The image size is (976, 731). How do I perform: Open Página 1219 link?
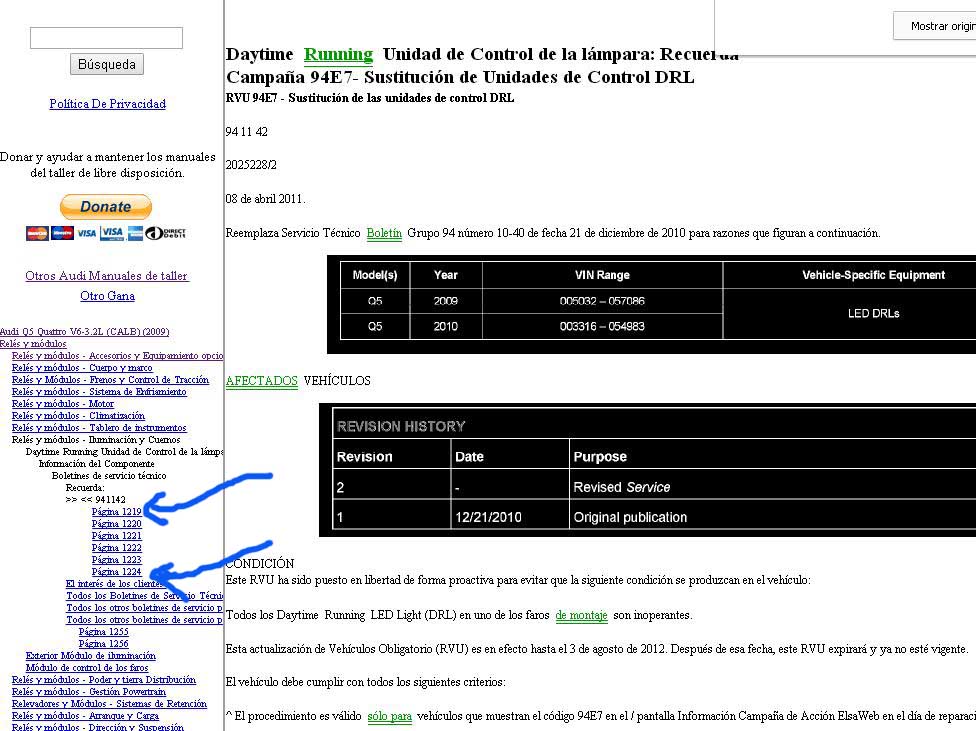pyautogui.click(x=116, y=512)
